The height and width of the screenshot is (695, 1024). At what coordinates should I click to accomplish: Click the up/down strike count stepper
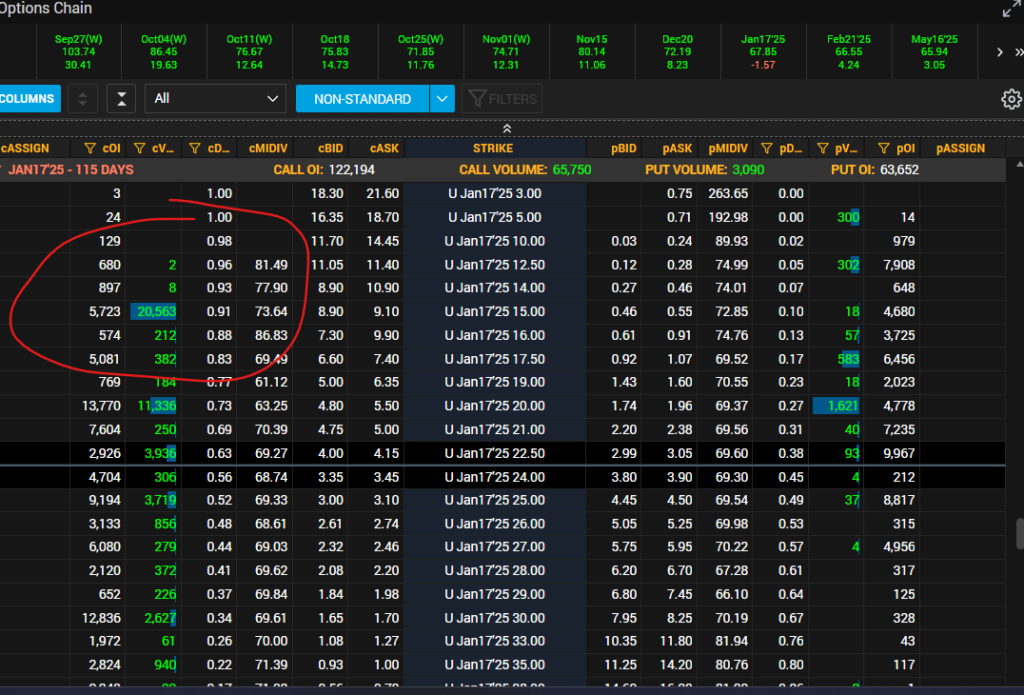pos(83,99)
